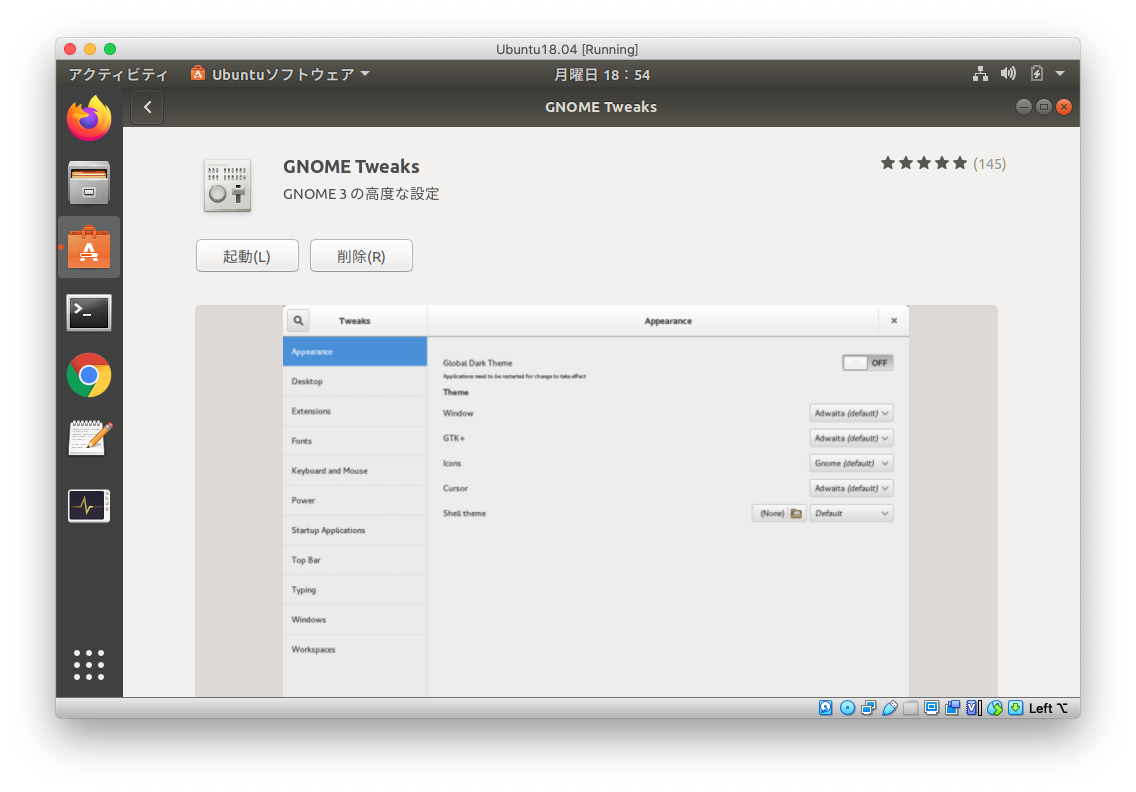Select Workspaces in Tweaks sidebar
The height and width of the screenshot is (792, 1136).
click(355, 649)
